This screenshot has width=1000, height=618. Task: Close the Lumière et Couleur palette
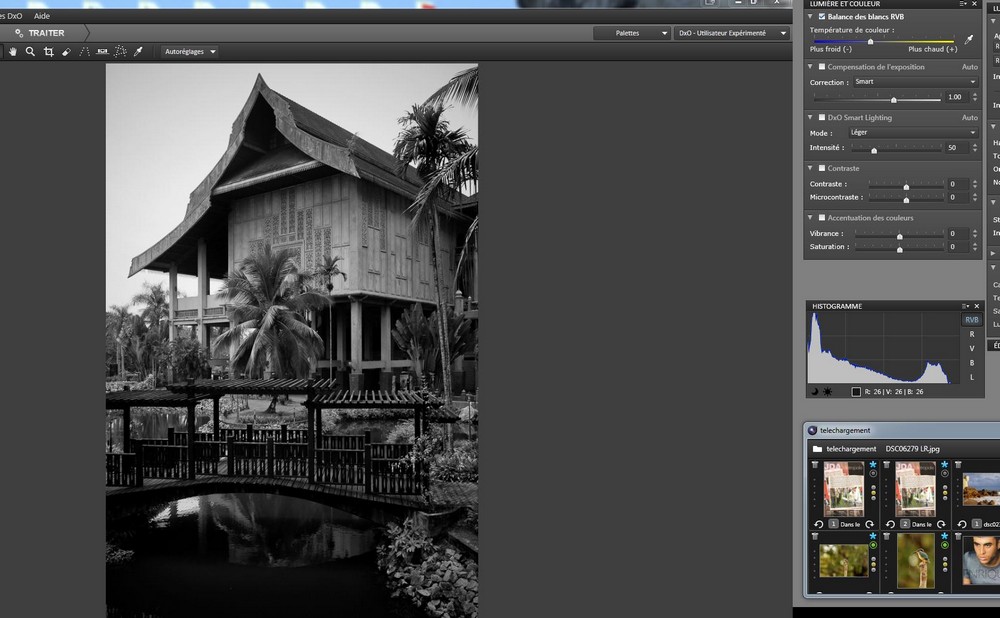pyautogui.click(x=974, y=4)
